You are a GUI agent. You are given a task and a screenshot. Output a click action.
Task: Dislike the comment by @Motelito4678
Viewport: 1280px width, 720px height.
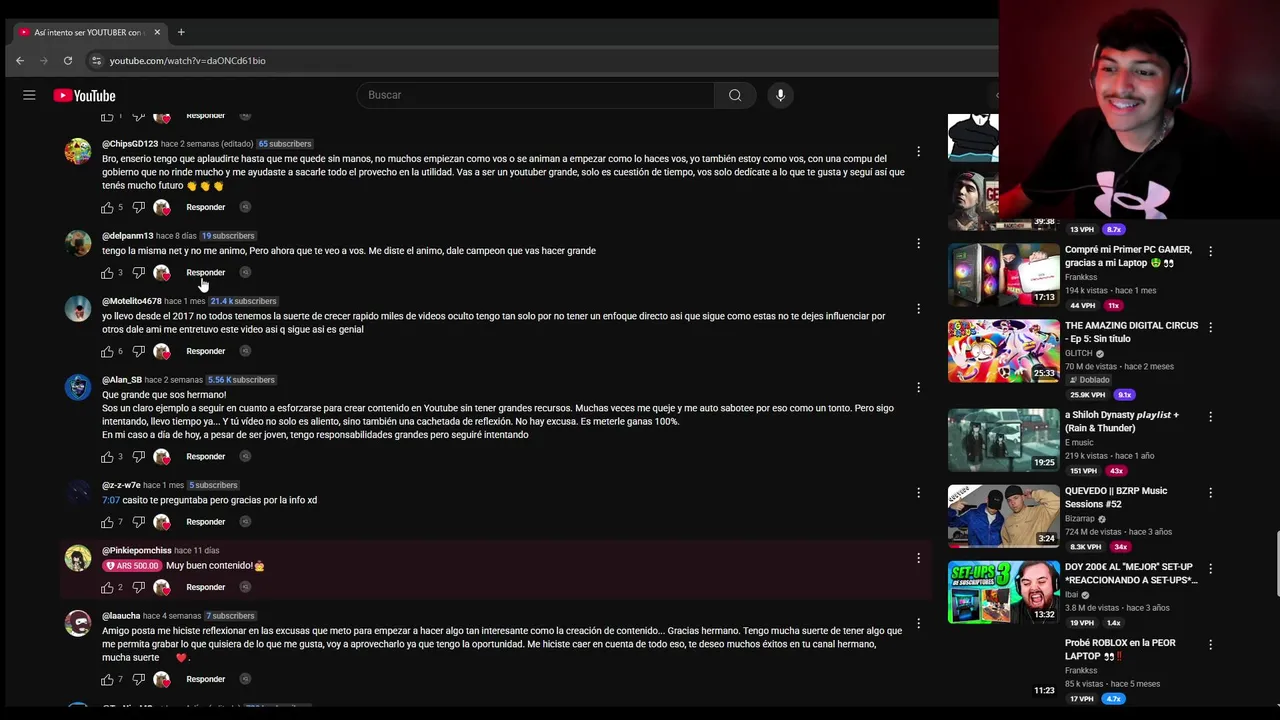pos(139,351)
